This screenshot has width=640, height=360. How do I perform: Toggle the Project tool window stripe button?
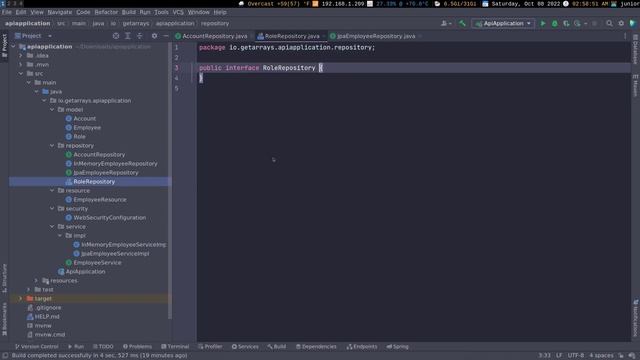4,46
